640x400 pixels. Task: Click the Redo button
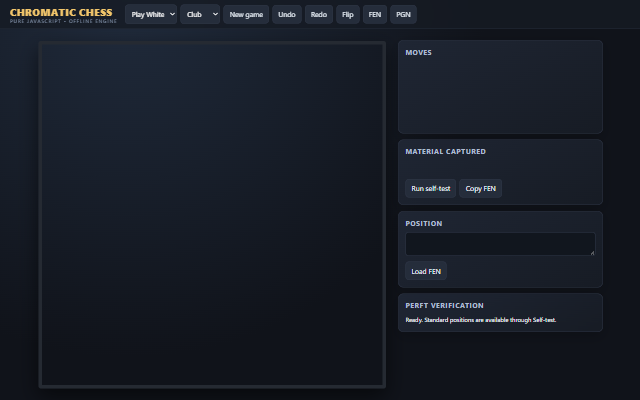[319, 14]
